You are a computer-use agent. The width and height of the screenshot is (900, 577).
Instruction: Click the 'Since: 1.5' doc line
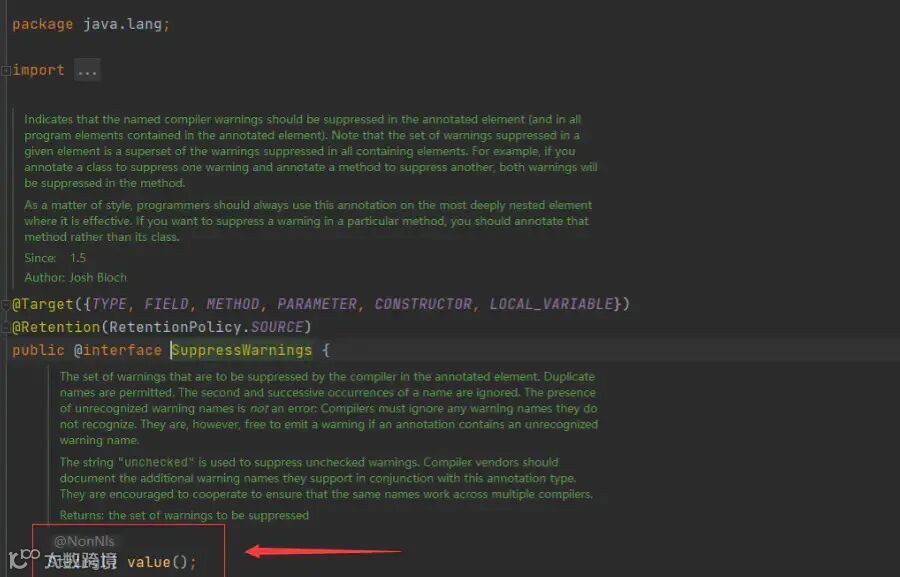pos(55,258)
